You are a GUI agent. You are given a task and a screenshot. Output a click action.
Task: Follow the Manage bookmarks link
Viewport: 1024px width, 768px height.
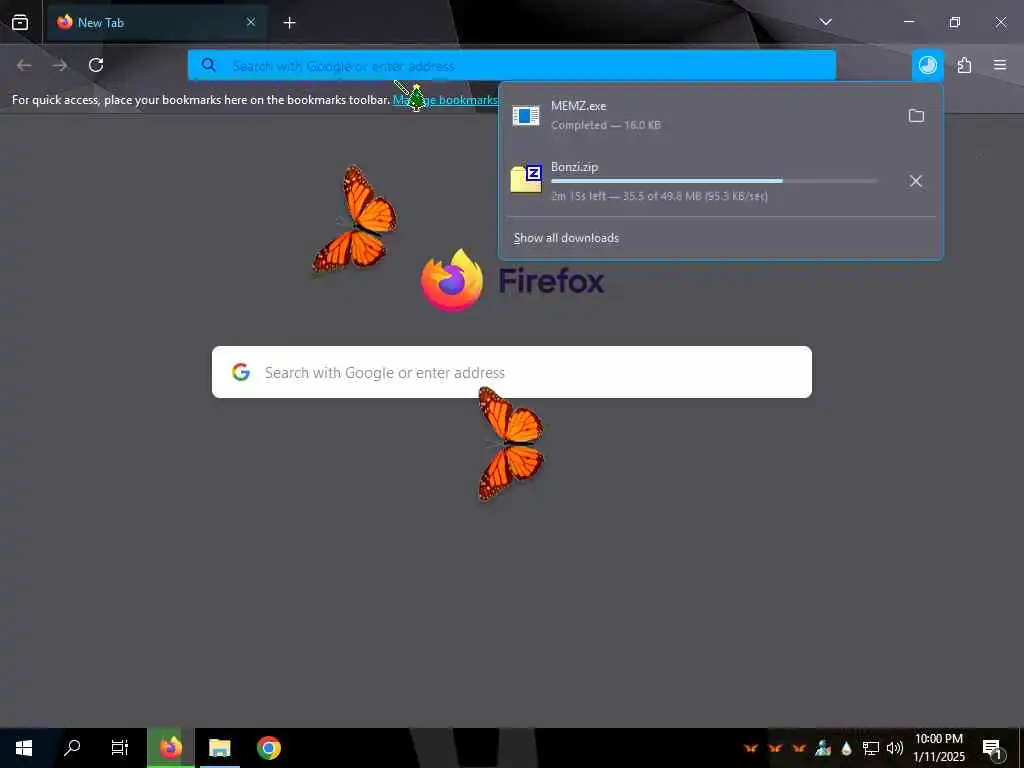[445, 100]
